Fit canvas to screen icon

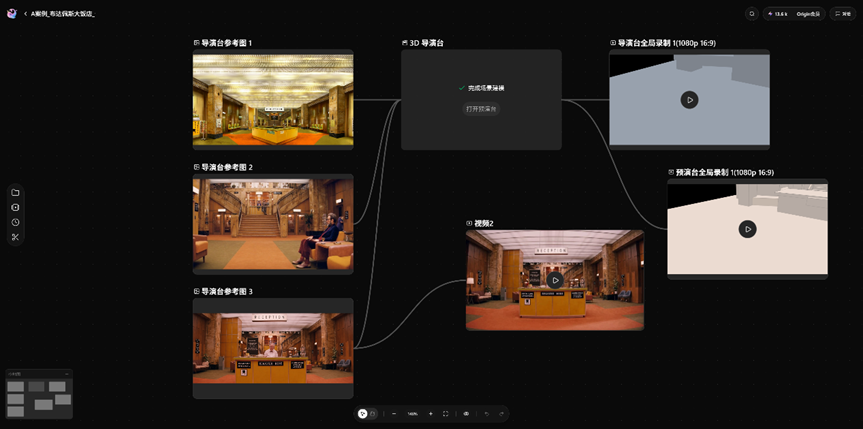(x=446, y=414)
